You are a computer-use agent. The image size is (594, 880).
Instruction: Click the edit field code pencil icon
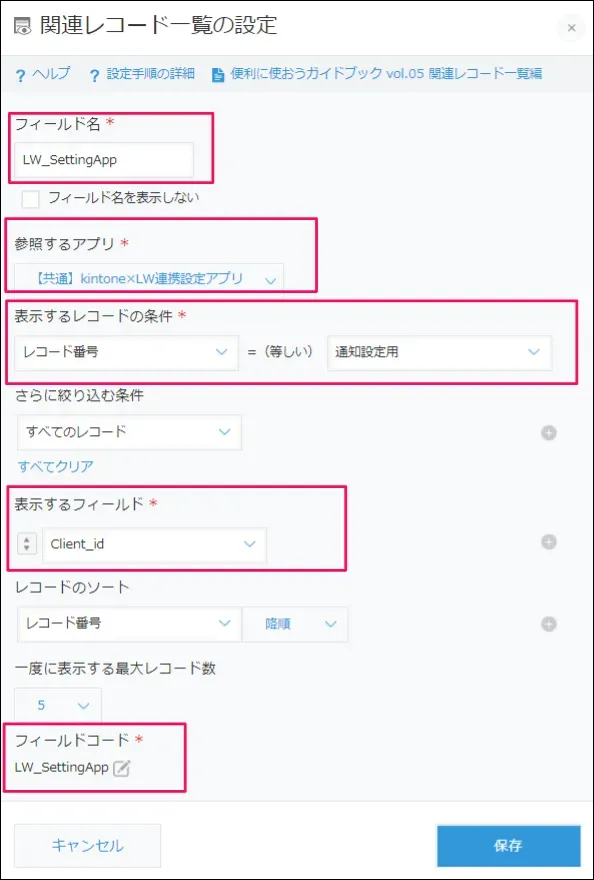121,768
